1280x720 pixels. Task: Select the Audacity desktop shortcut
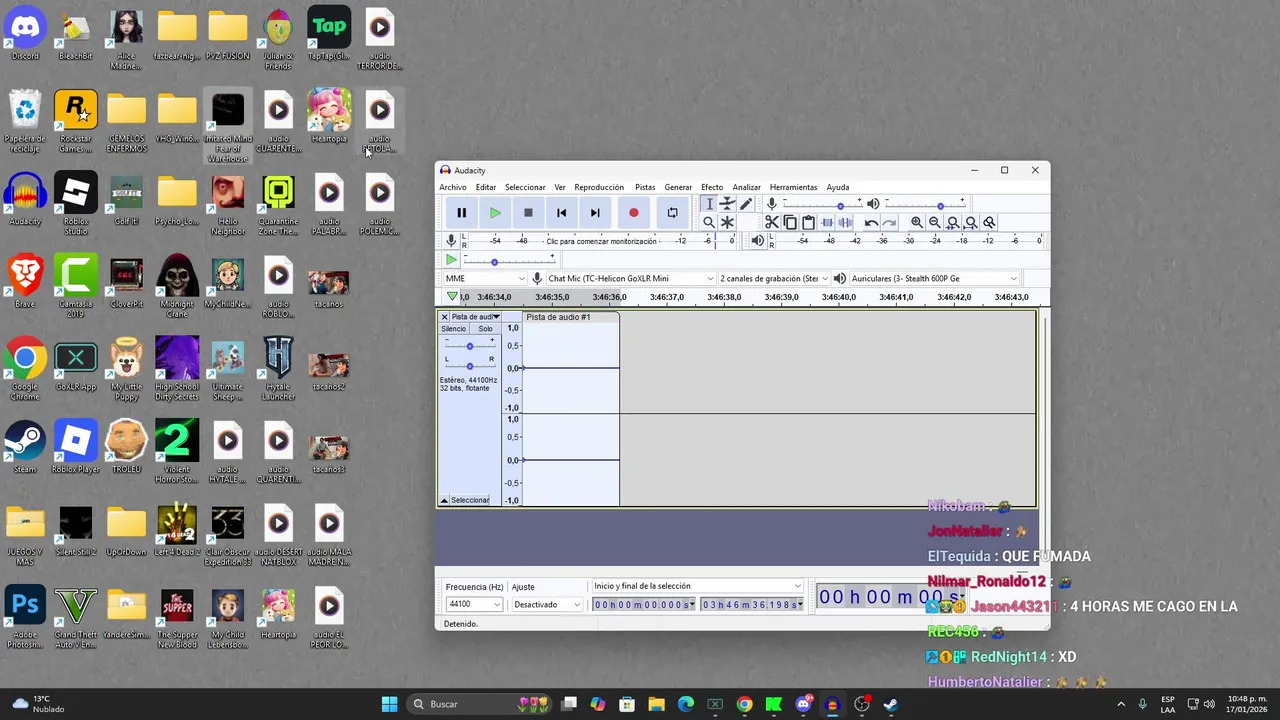tap(25, 201)
